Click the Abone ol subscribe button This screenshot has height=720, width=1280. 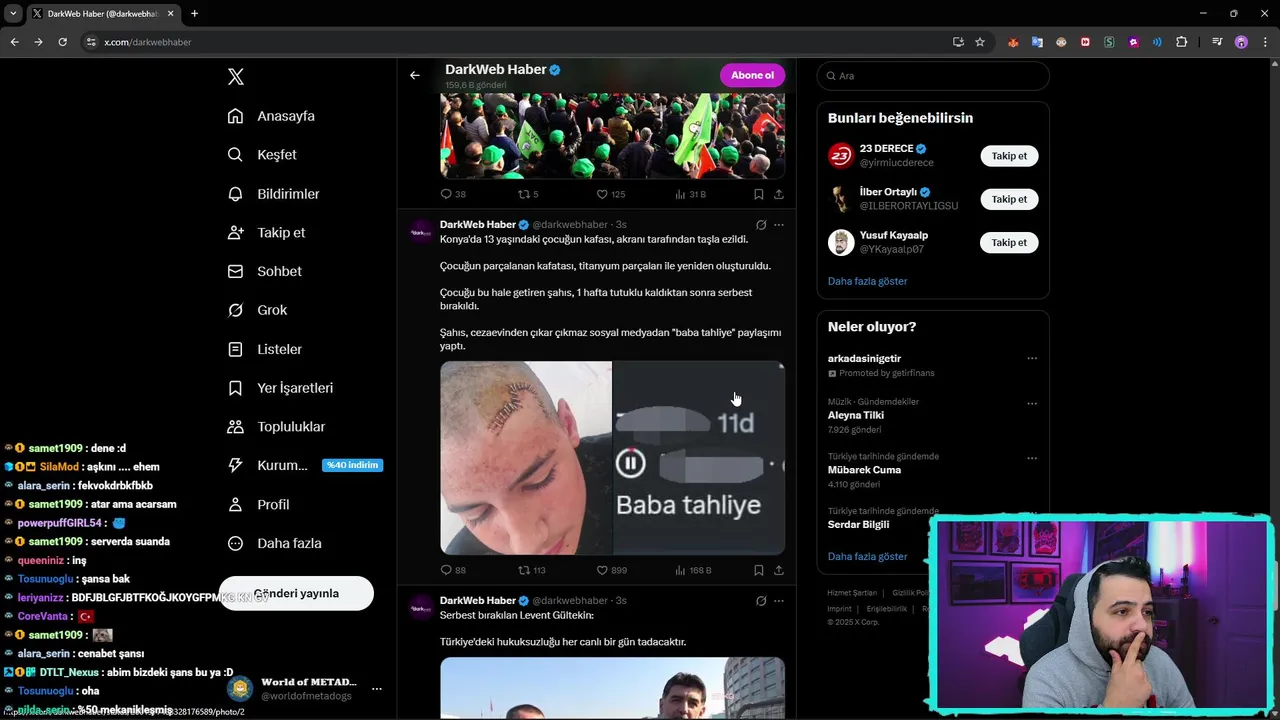pyautogui.click(x=752, y=75)
